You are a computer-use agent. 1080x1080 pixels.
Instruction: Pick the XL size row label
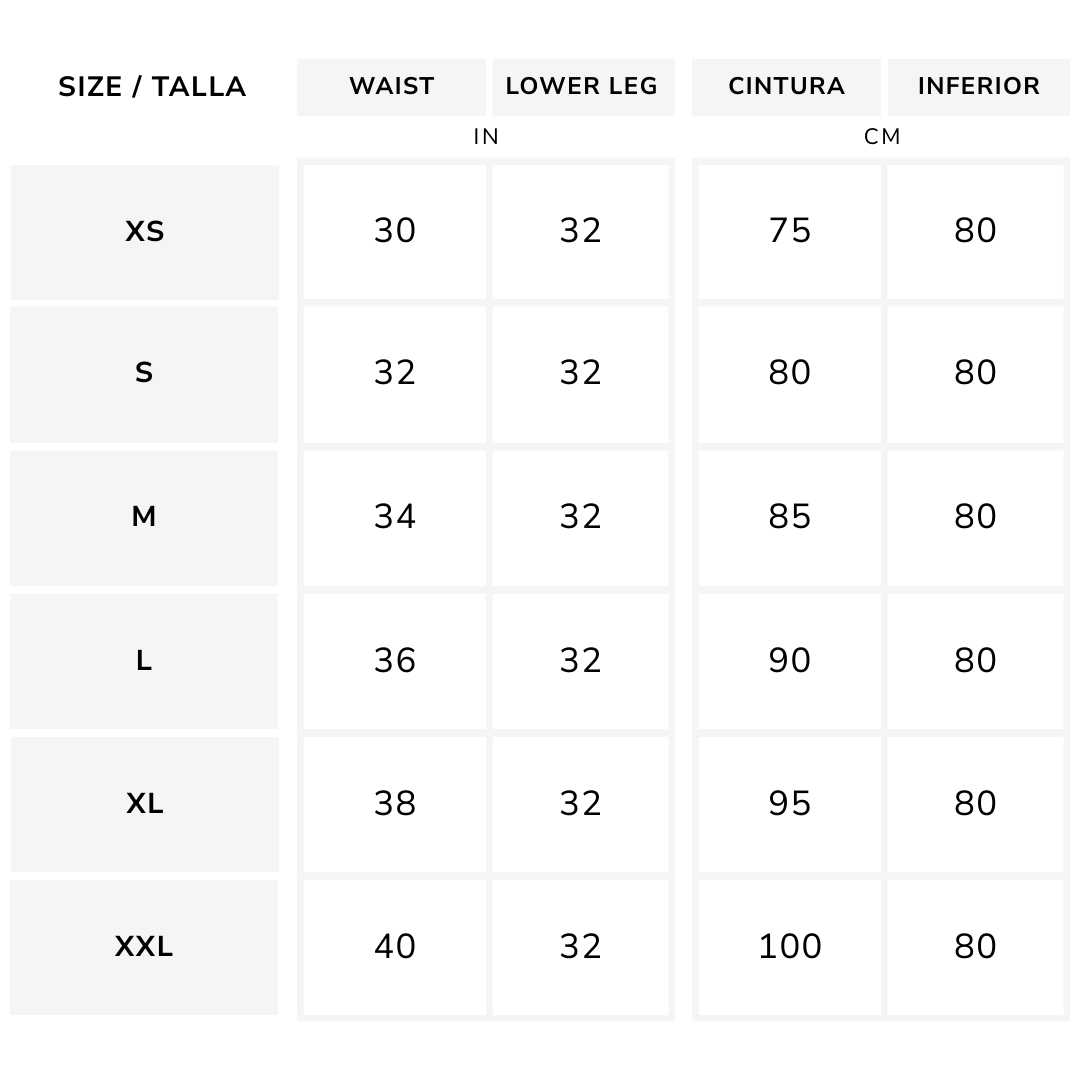point(145,804)
